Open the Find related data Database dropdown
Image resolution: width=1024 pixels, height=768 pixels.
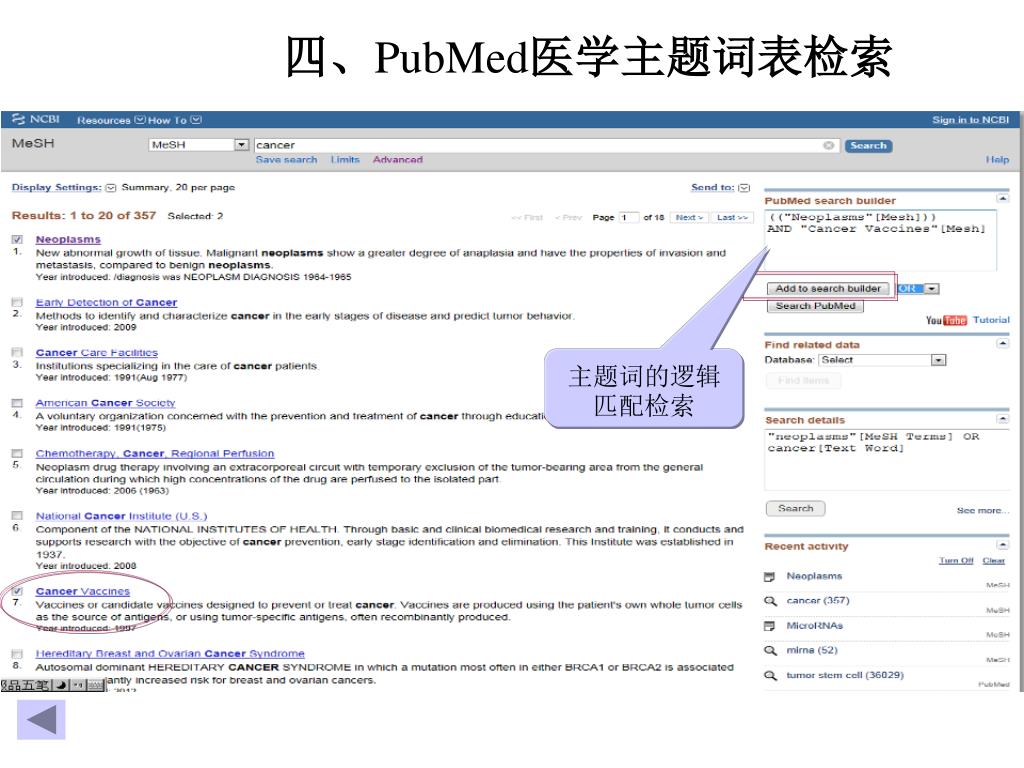[882, 360]
